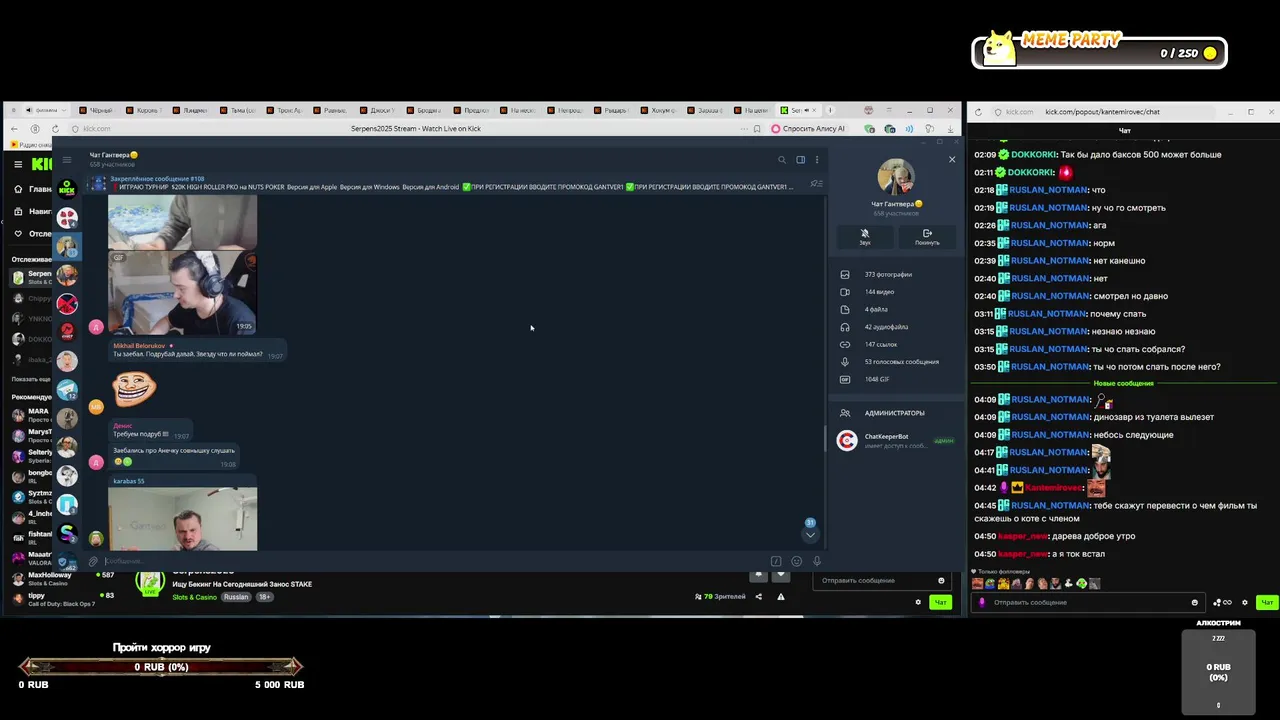This screenshot has width=1280, height=720.
Task: Open the popout chat emoji picker icon
Action: pyautogui.click(x=1194, y=602)
